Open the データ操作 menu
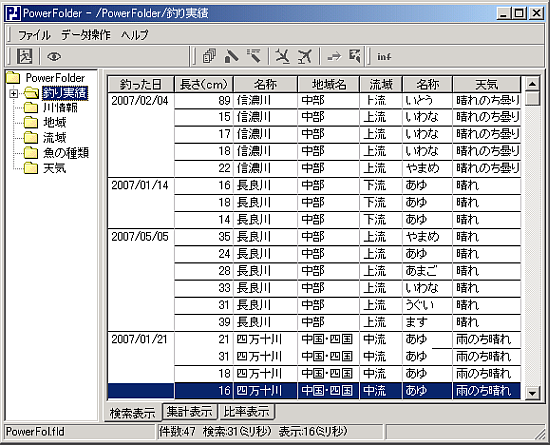The width and height of the screenshot is (550, 445). pos(86,35)
